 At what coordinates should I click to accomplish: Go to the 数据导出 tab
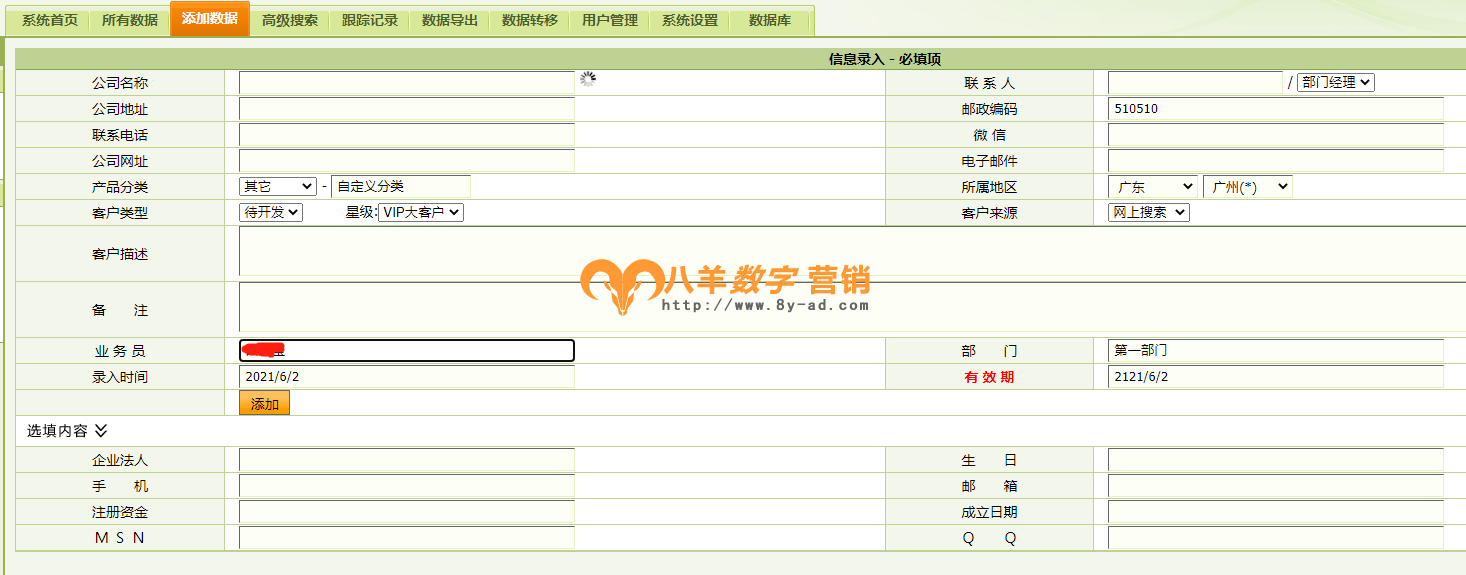click(x=450, y=21)
